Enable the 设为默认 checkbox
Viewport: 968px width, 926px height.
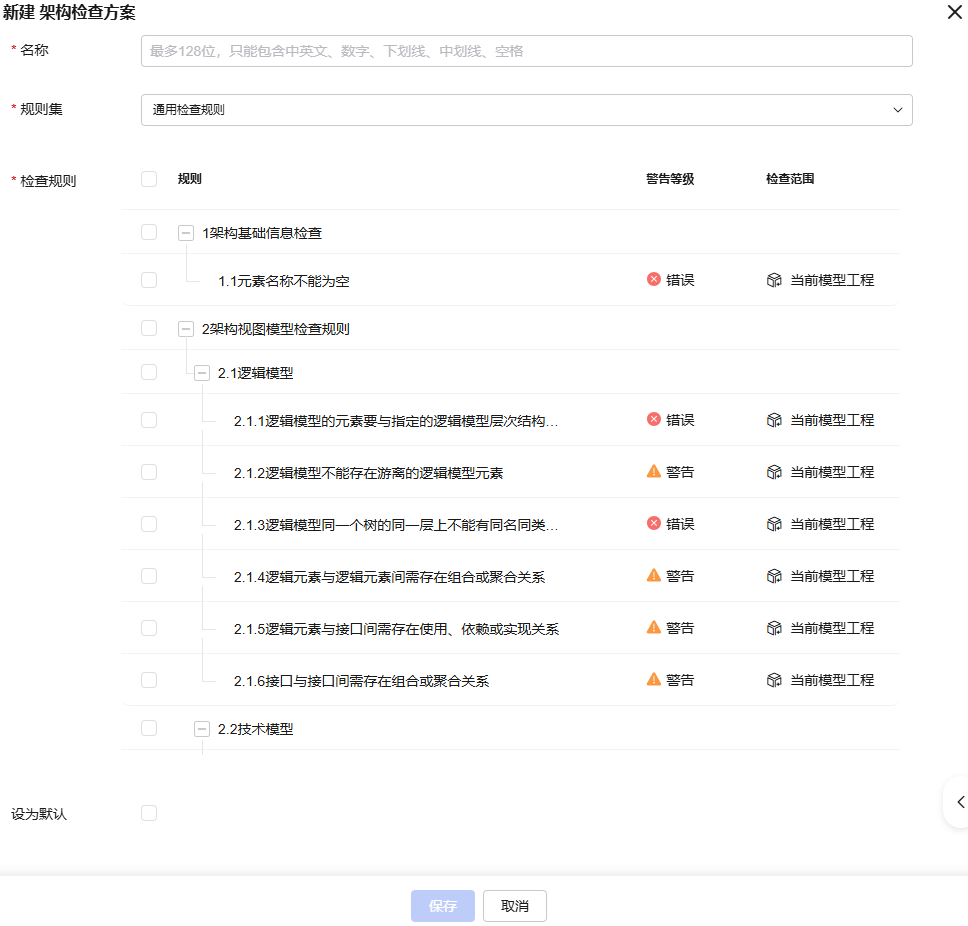[x=149, y=813]
